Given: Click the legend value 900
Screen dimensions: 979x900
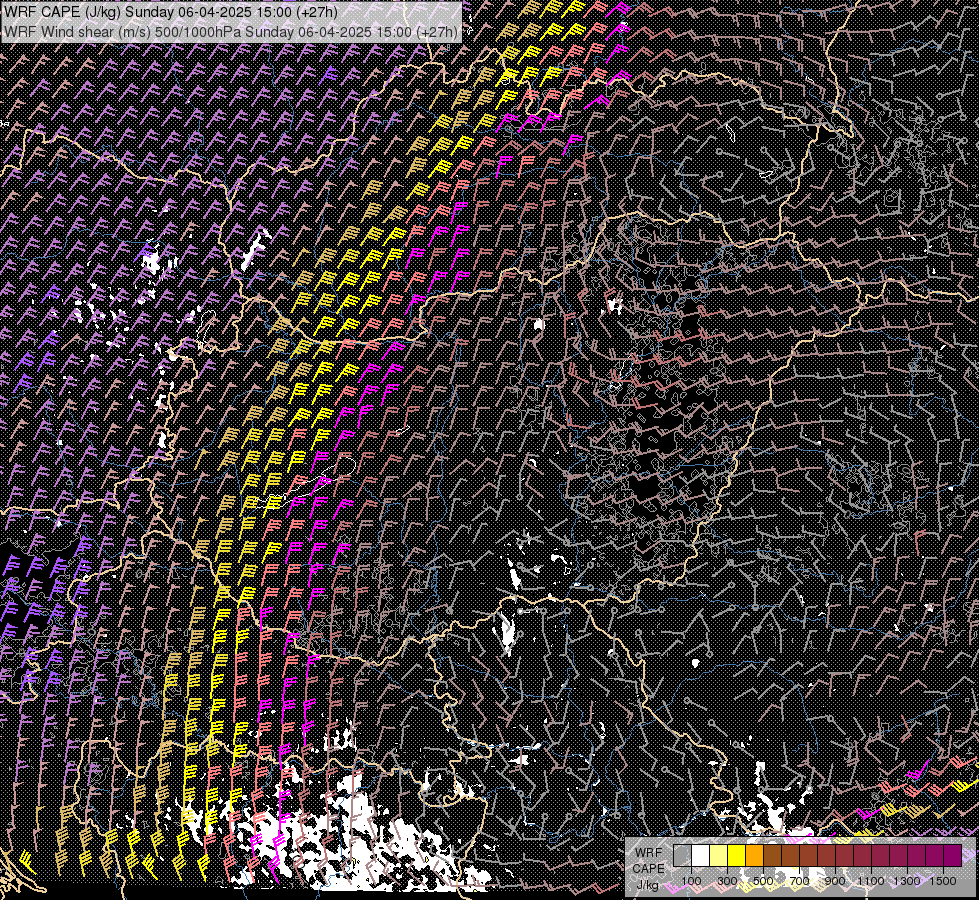Looking at the screenshot, I should click(x=835, y=881).
